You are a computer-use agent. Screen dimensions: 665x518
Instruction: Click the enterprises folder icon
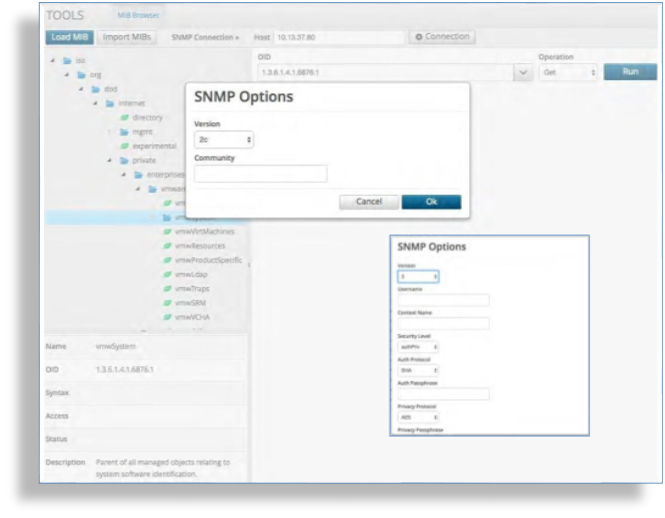pyautogui.click(x=139, y=175)
